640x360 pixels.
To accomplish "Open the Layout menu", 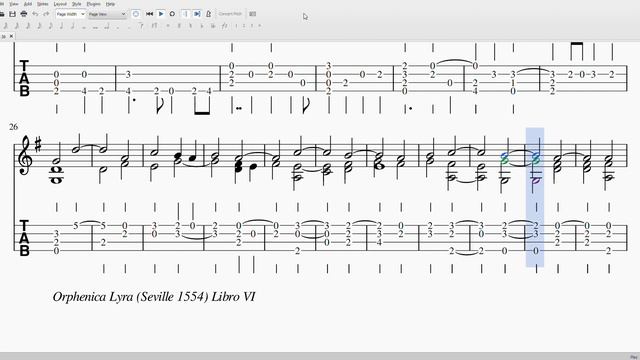I will [x=60, y=4].
